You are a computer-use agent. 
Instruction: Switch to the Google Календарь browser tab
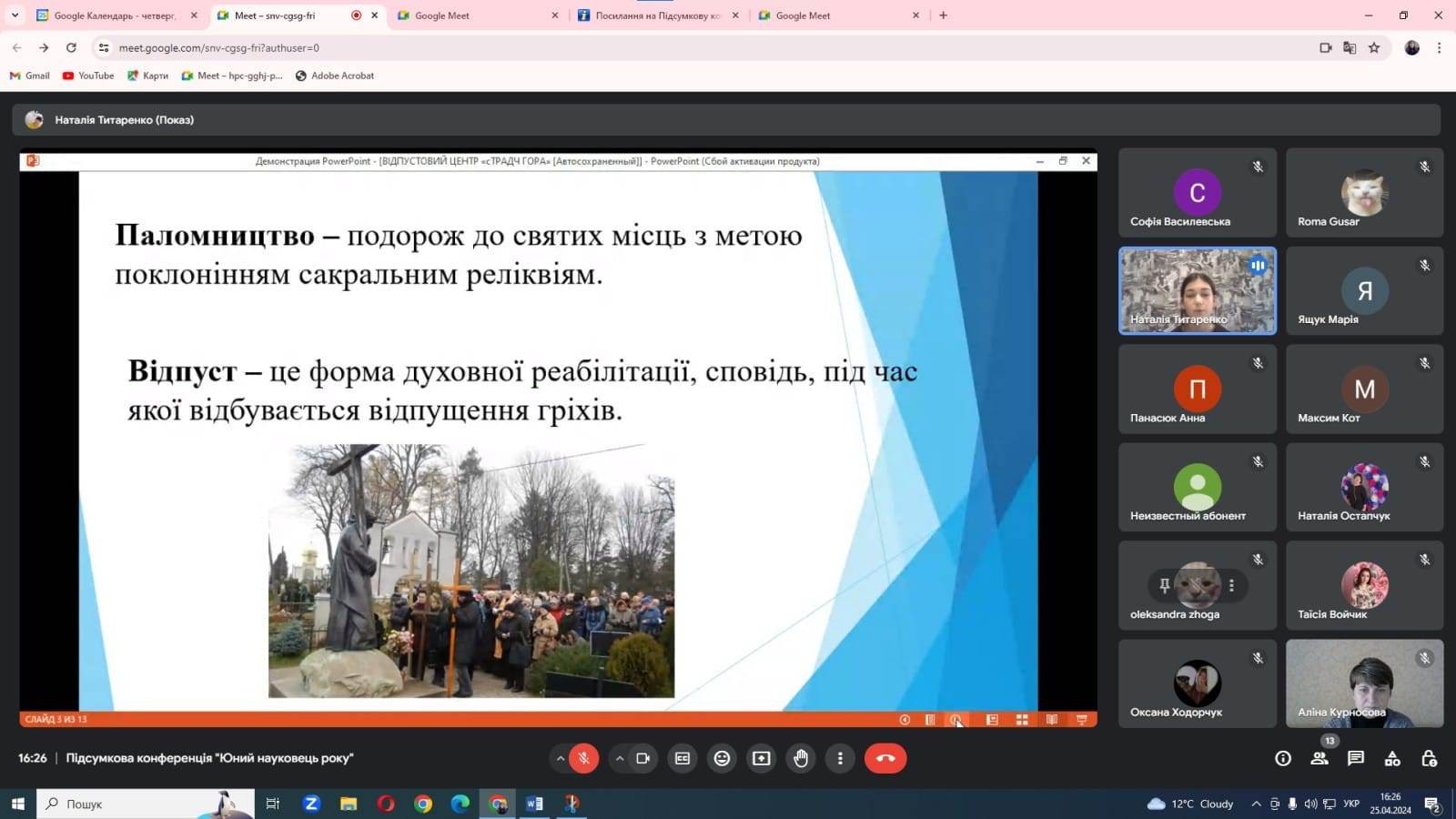114,15
